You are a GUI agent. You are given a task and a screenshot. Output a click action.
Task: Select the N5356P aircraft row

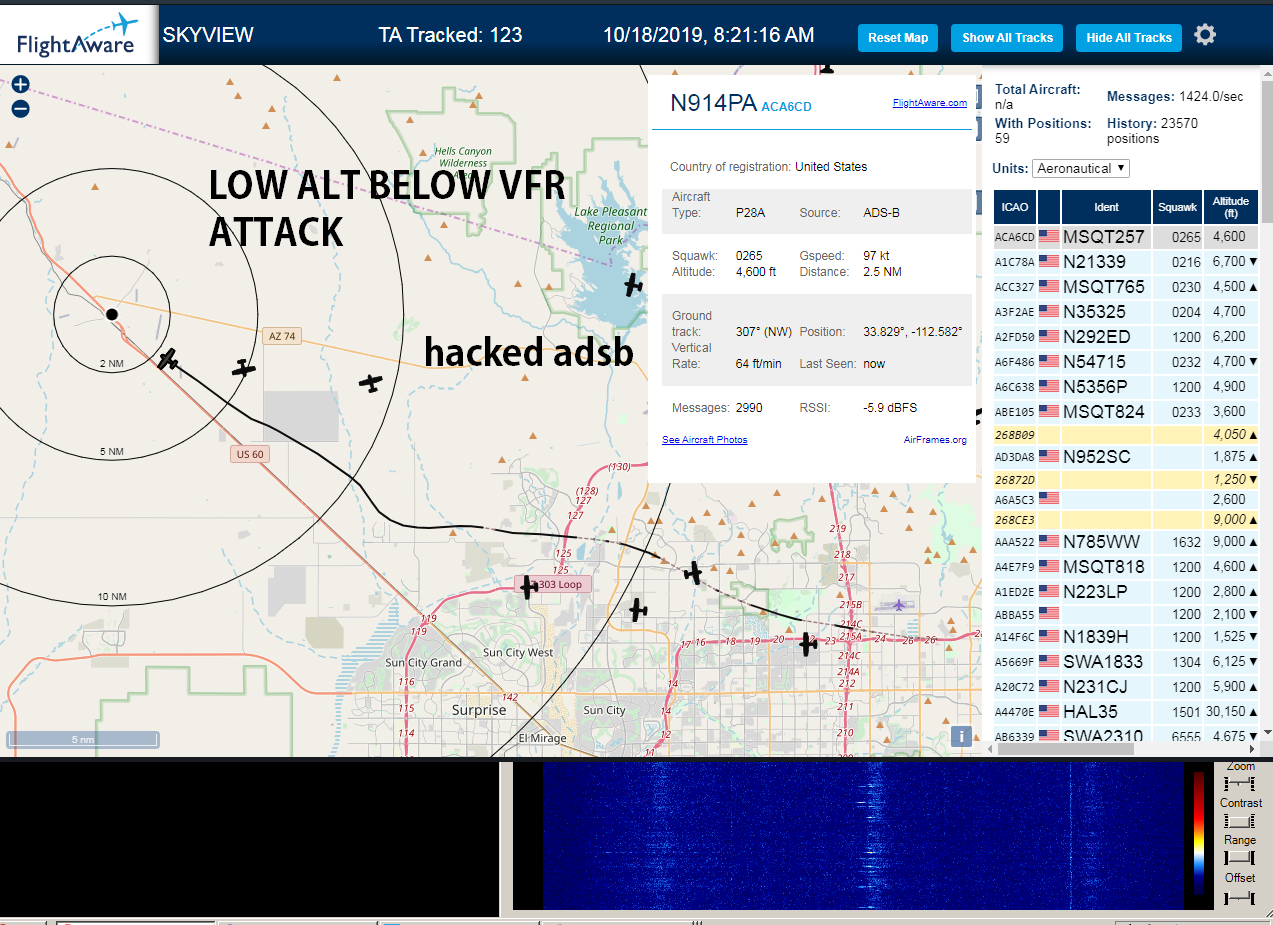tap(1126, 387)
